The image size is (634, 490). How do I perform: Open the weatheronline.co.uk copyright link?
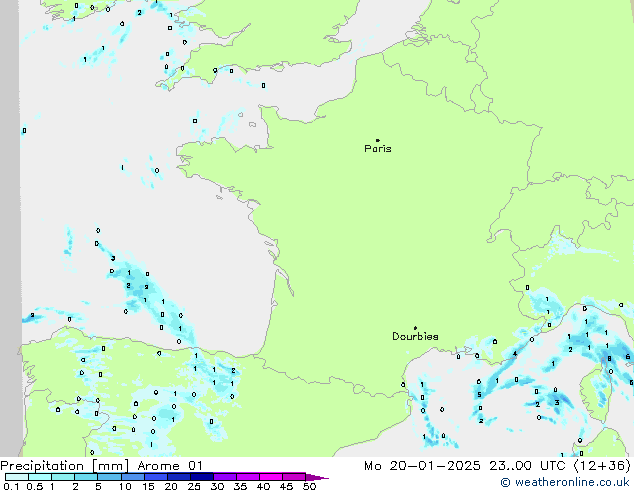[565, 482]
